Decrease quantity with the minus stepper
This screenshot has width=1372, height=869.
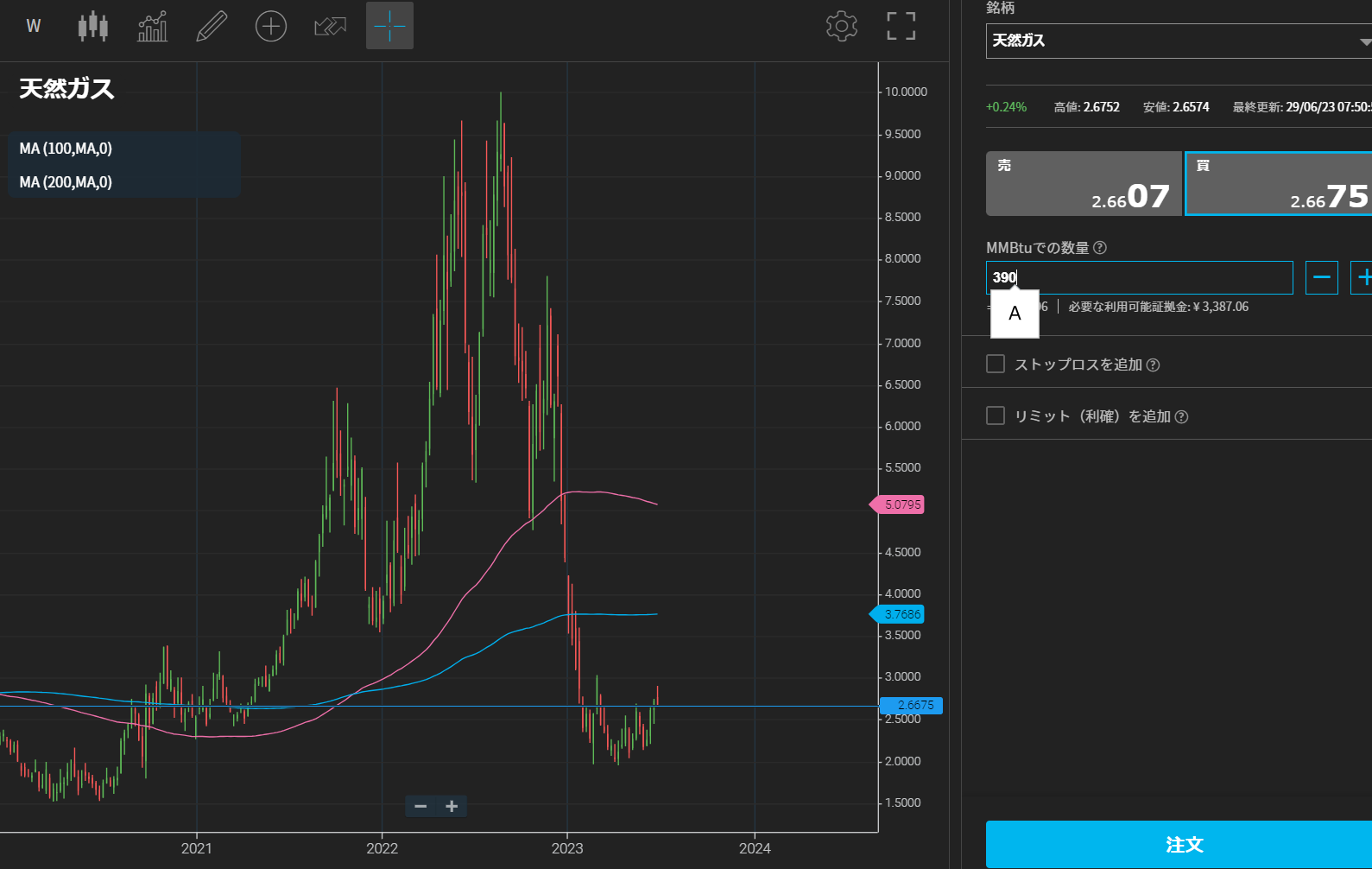pyautogui.click(x=1321, y=278)
